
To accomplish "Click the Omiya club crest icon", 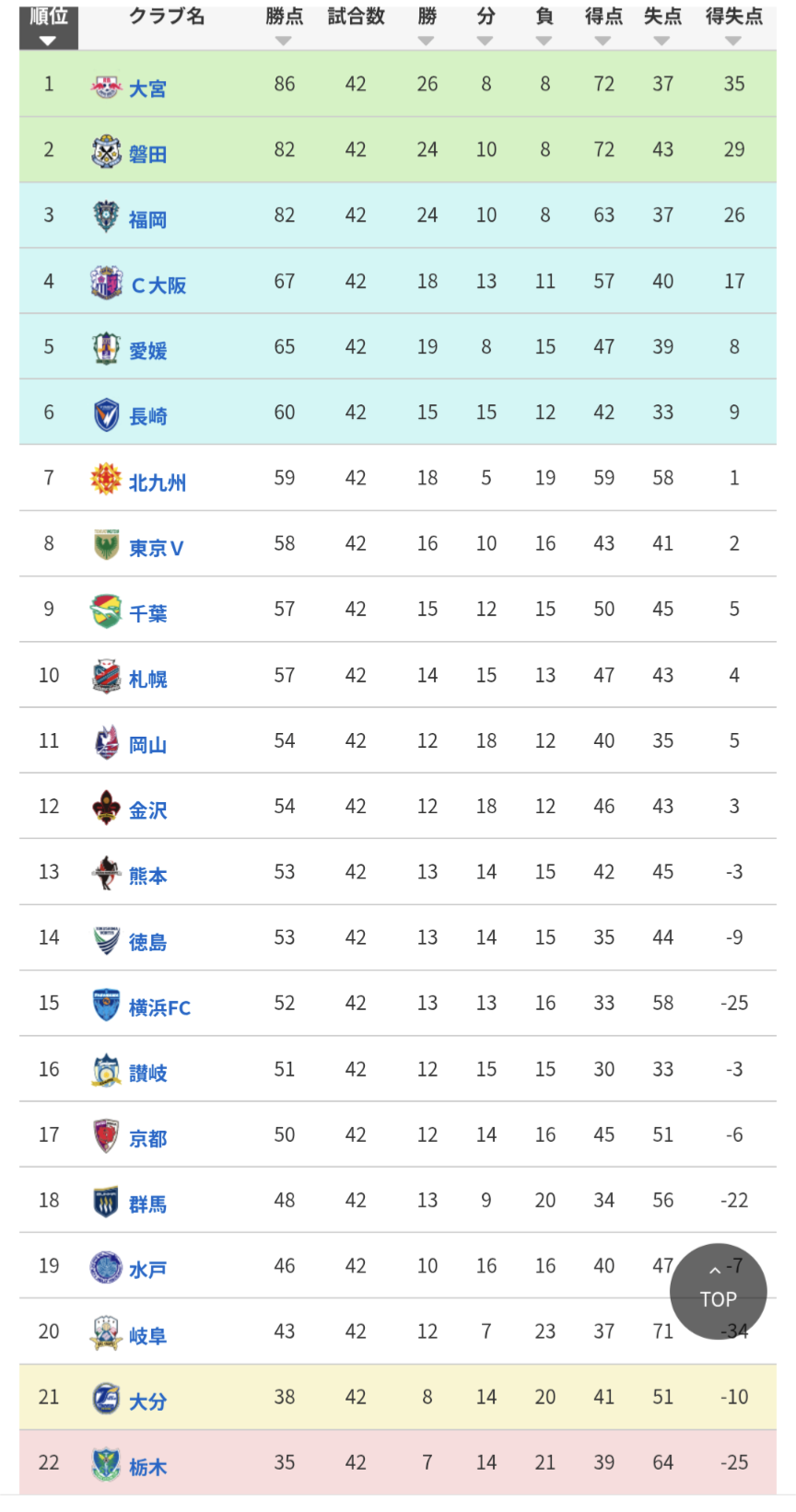I will 106,87.
